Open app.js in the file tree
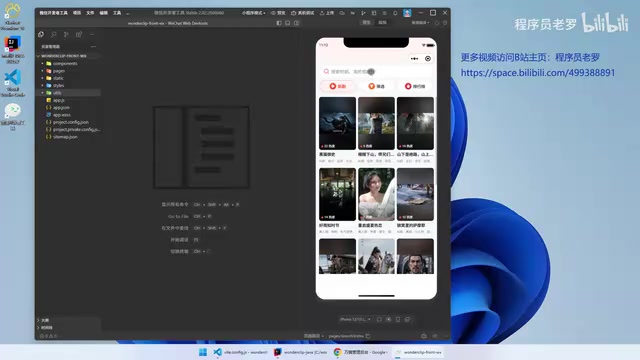This screenshot has height=360, width=640. click(x=58, y=100)
